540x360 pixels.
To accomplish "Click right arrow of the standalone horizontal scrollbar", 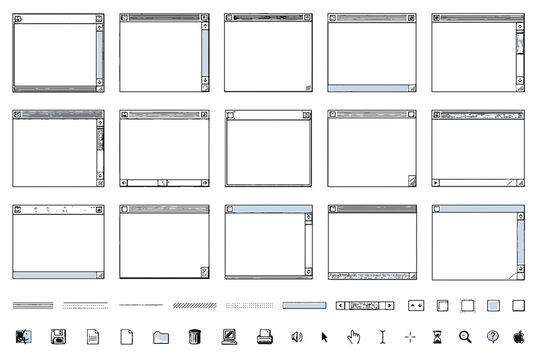I will click(x=390, y=306).
